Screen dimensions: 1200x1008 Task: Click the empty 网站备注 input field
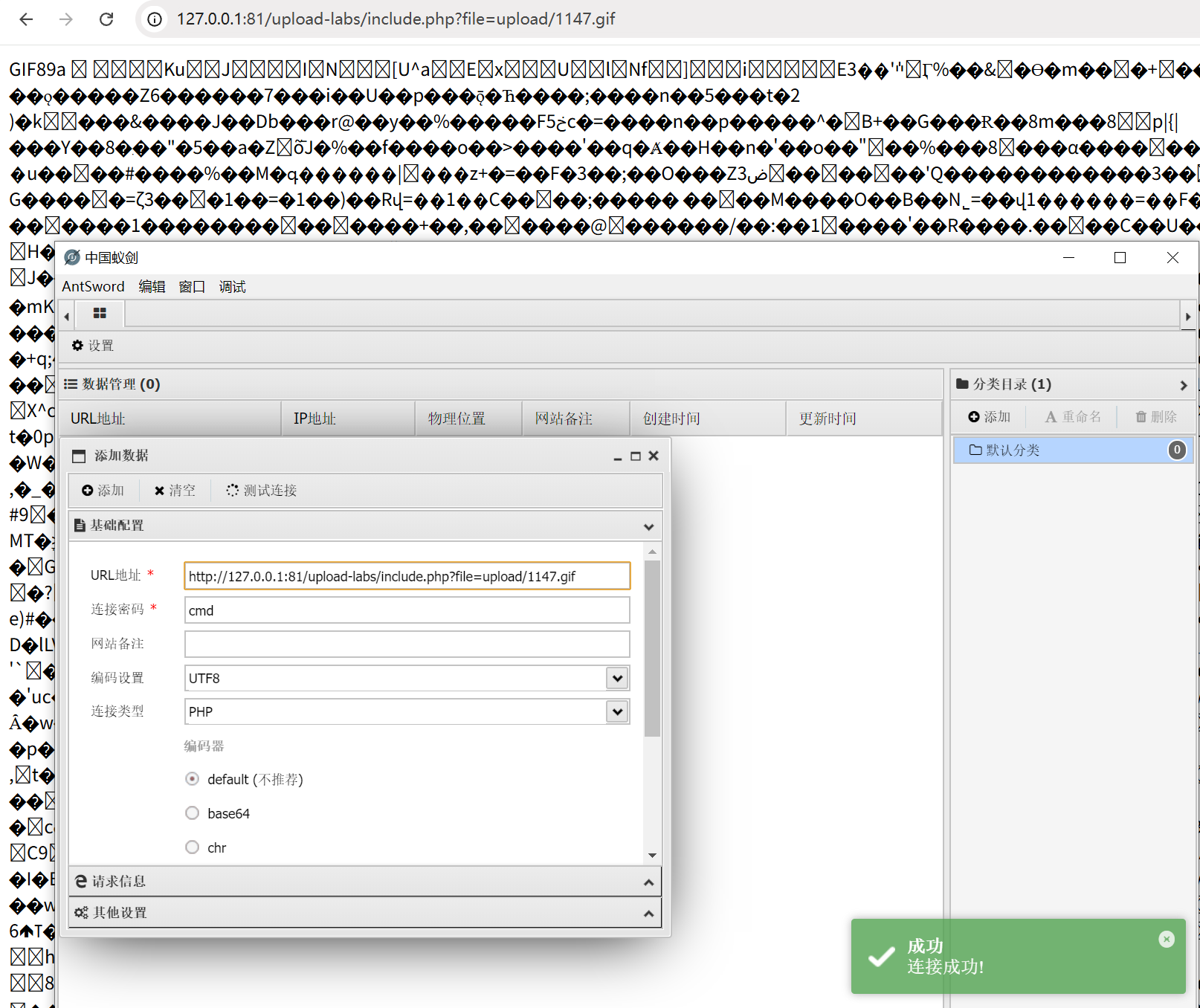click(407, 644)
